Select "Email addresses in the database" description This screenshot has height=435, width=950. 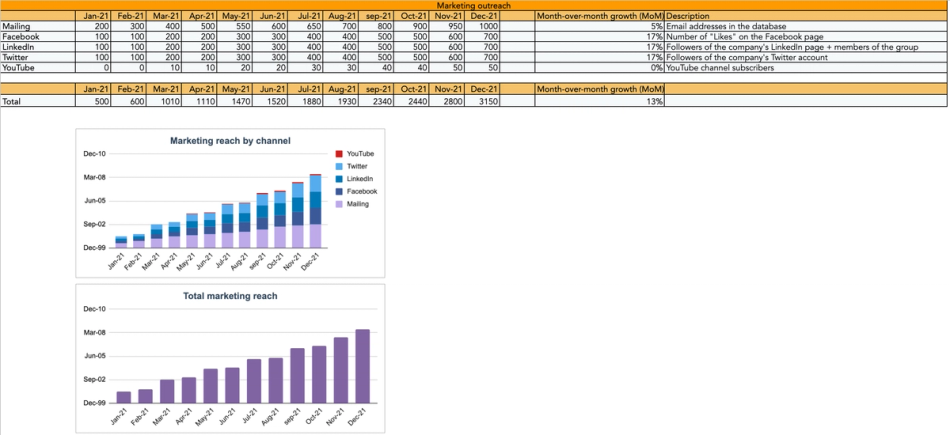[x=806, y=27]
